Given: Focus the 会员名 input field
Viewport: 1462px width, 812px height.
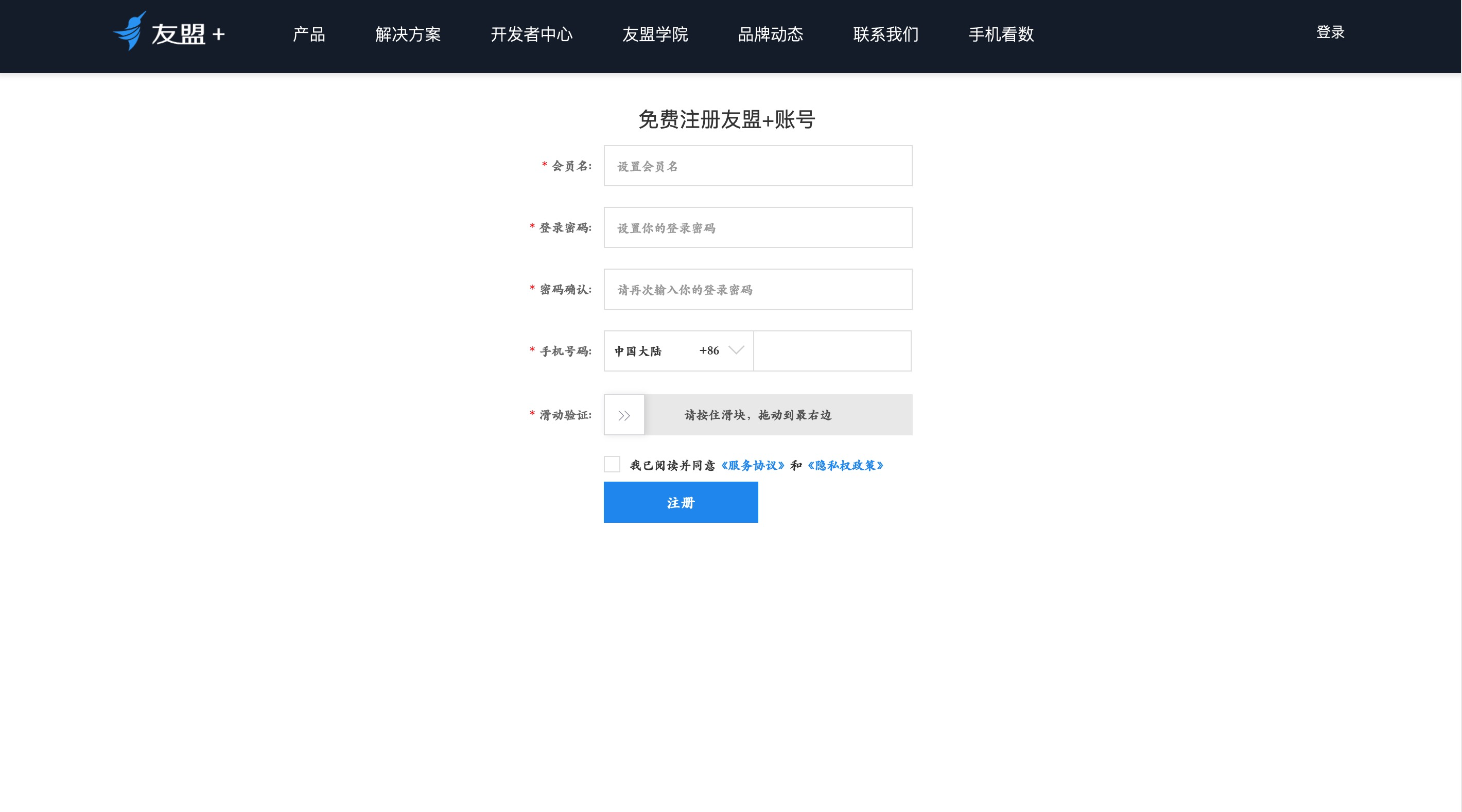Looking at the screenshot, I should (x=758, y=166).
